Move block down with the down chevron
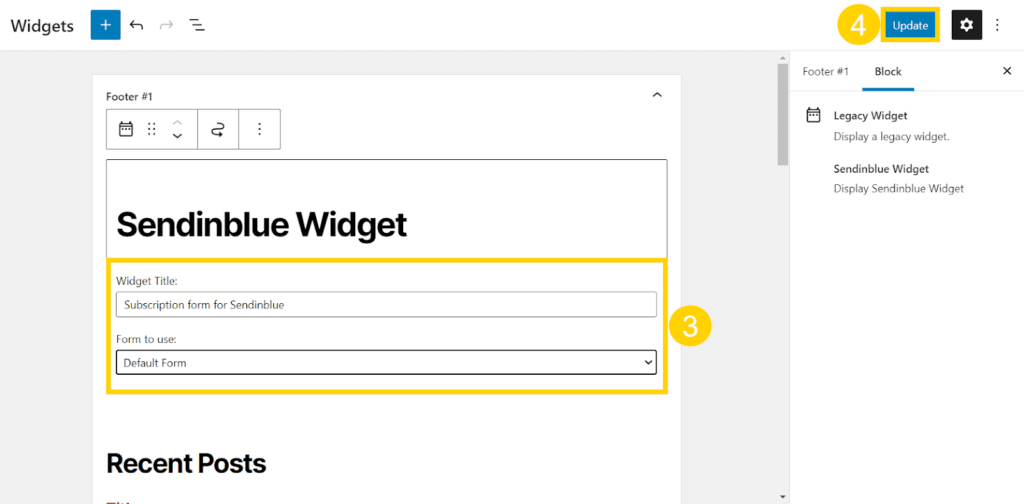Viewport: 1024px width, 504px height. pos(177,136)
